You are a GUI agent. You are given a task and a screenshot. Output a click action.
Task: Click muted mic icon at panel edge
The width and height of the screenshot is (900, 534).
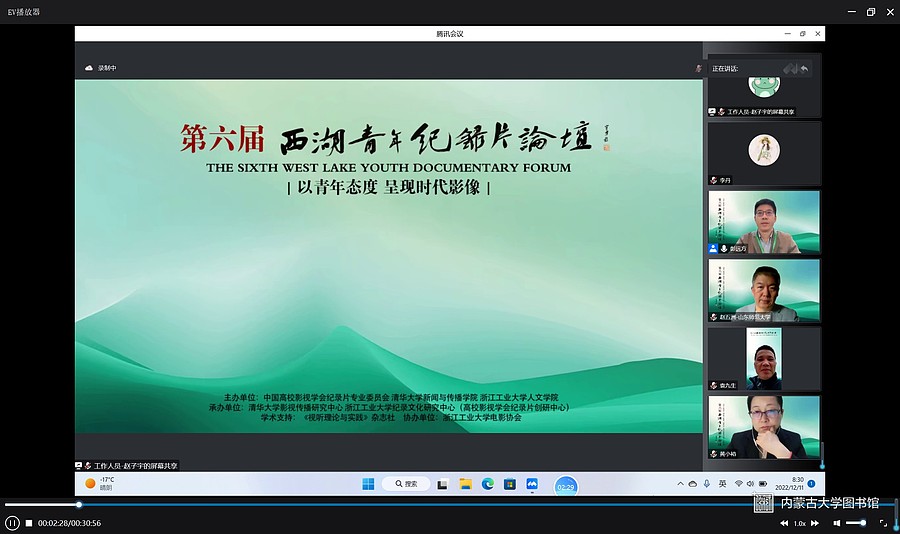coord(699,68)
